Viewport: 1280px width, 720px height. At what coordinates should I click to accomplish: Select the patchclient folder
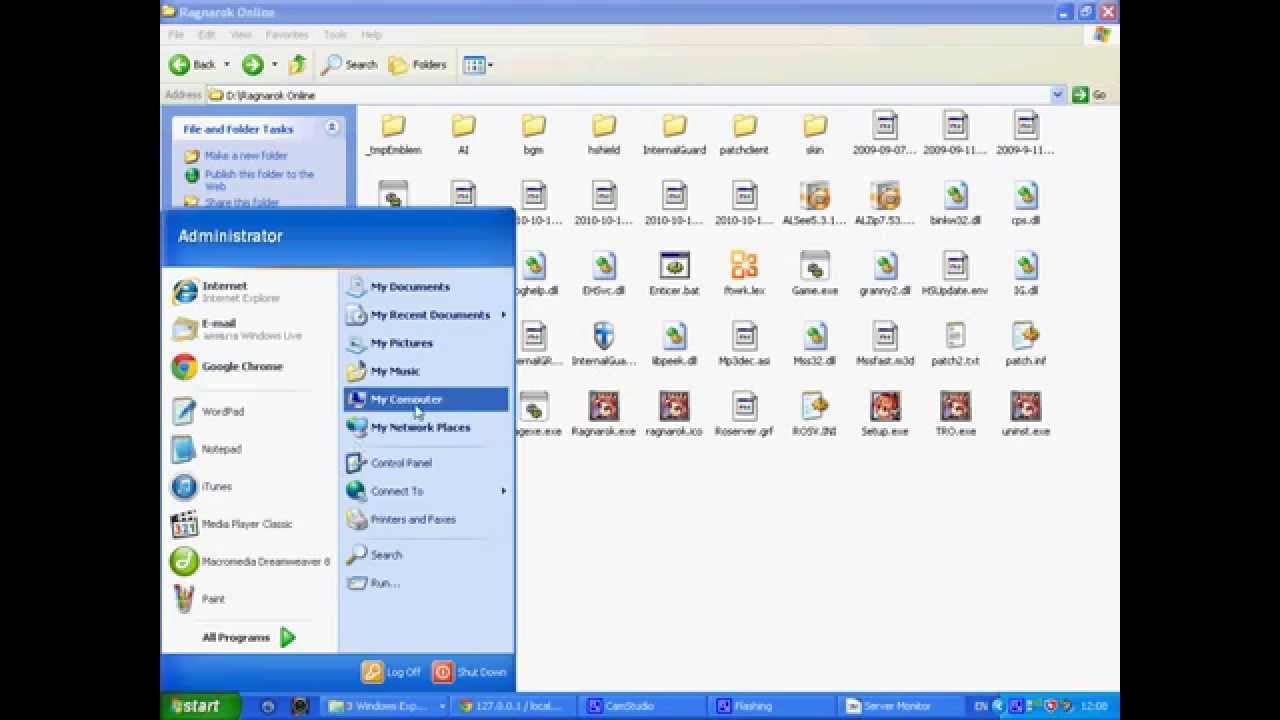[744, 133]
